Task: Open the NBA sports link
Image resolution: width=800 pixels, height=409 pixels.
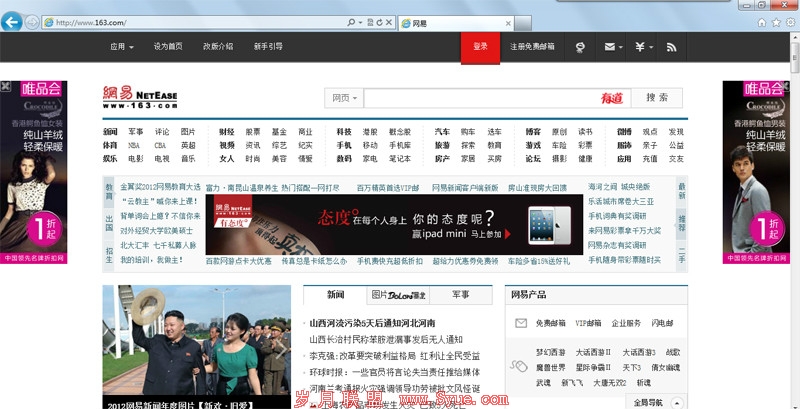Action: point(134,145)
